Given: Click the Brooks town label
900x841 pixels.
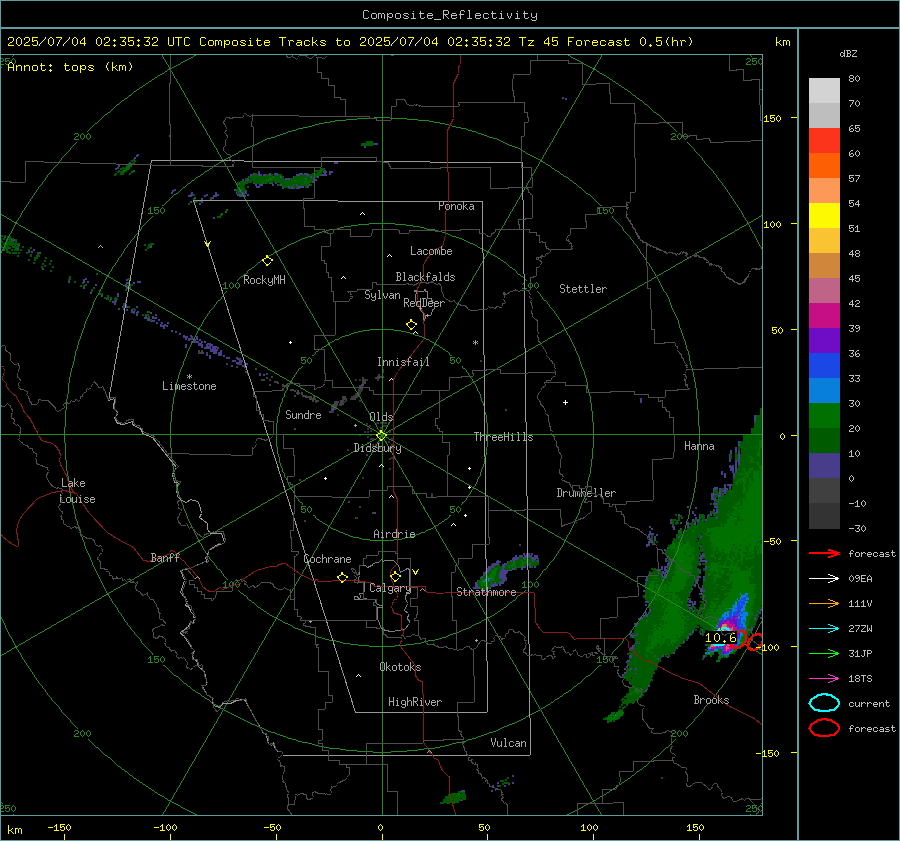Looking at the screenshot, I should tap(711, 700).
